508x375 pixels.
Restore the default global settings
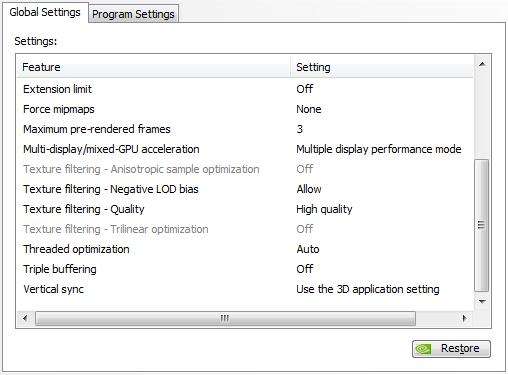point(451,349)
